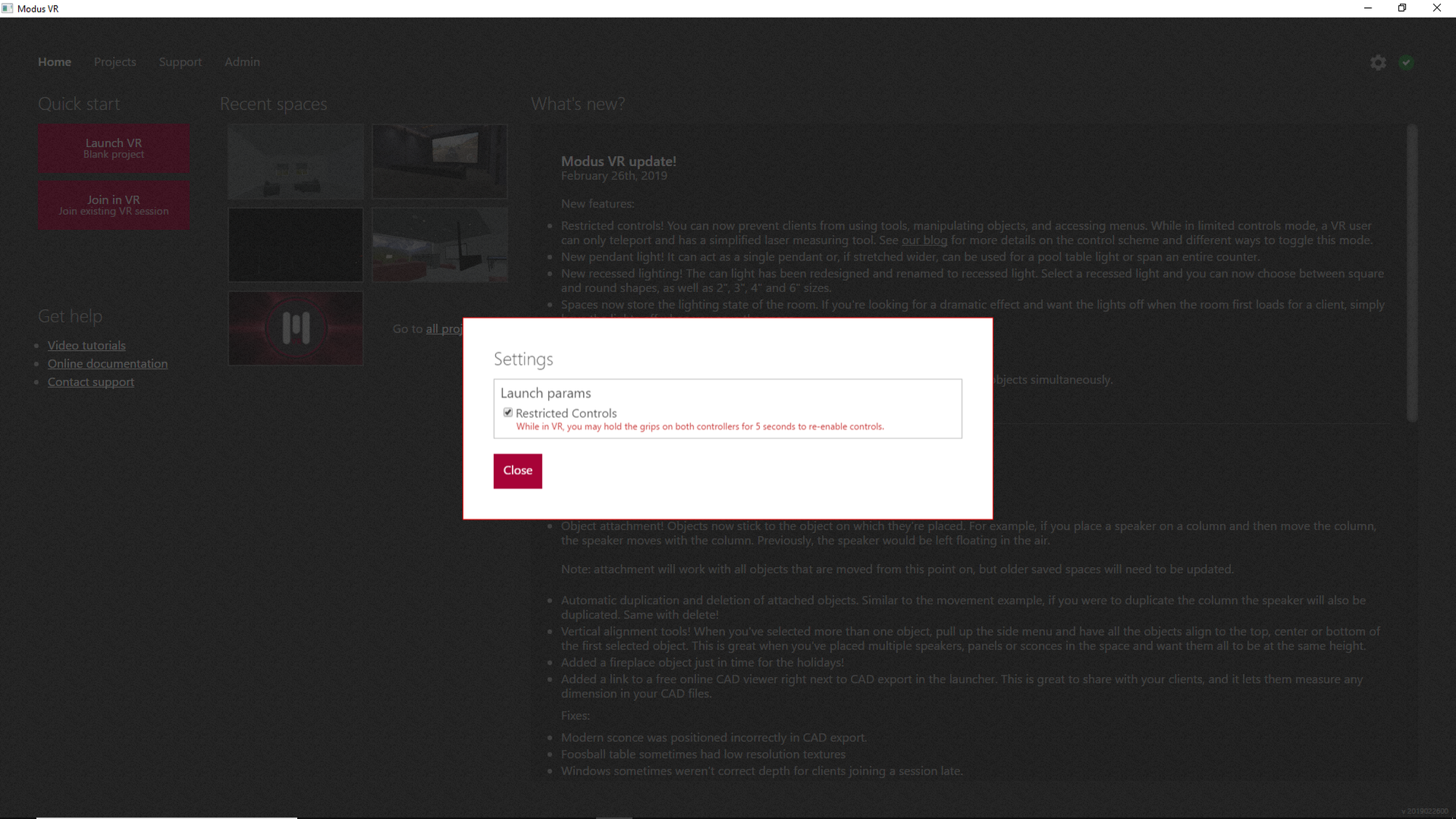Open the settings gear icon
Viewport: 1456px width, 819px height.
1378,63
